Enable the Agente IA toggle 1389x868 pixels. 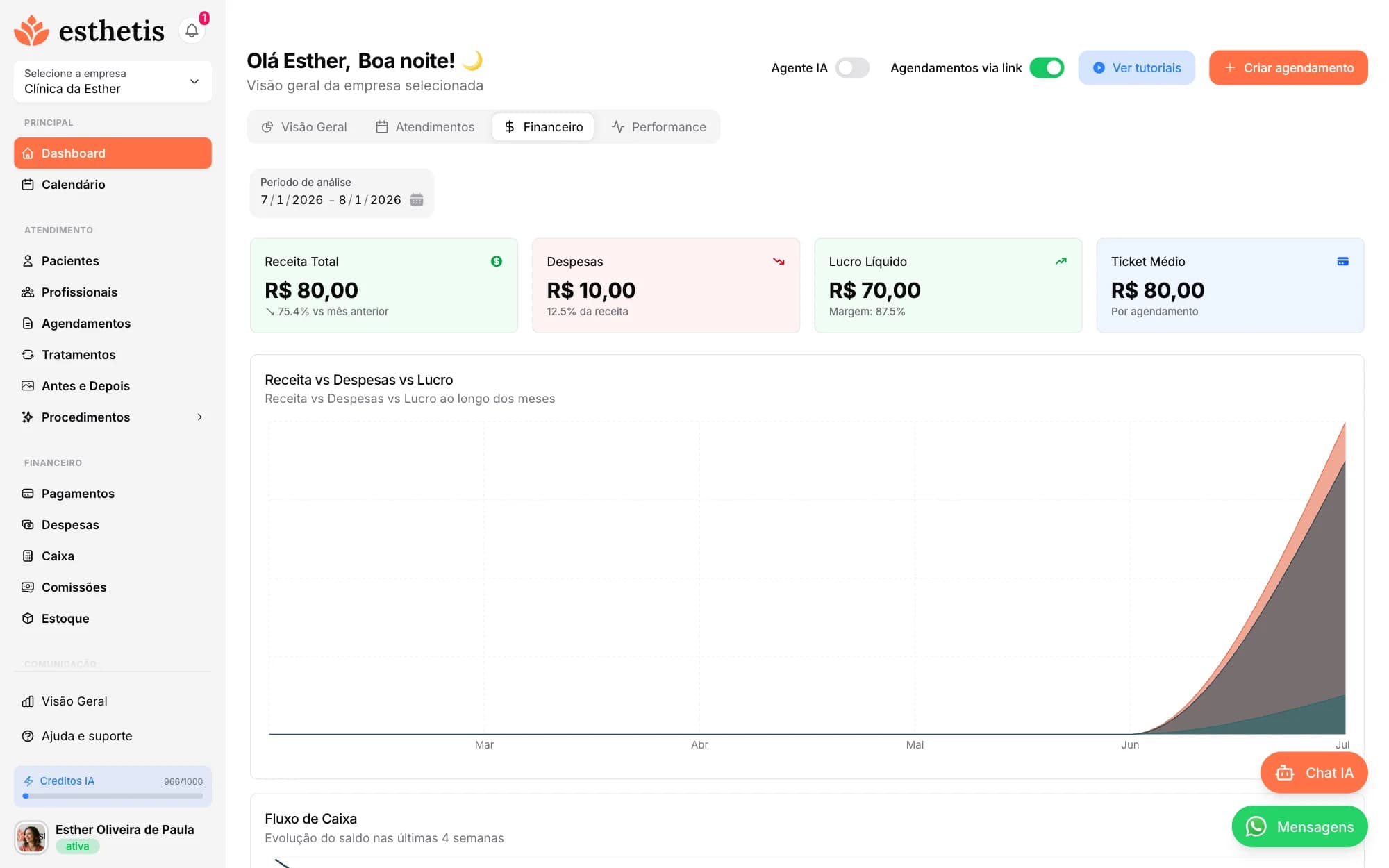(x=852, y=67)
